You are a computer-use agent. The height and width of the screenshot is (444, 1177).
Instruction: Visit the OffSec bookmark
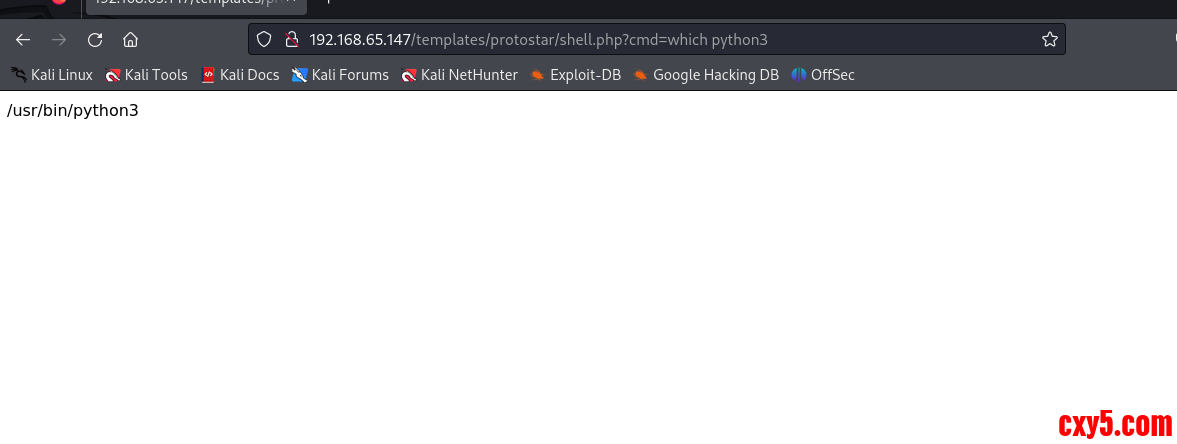[823, 75]
